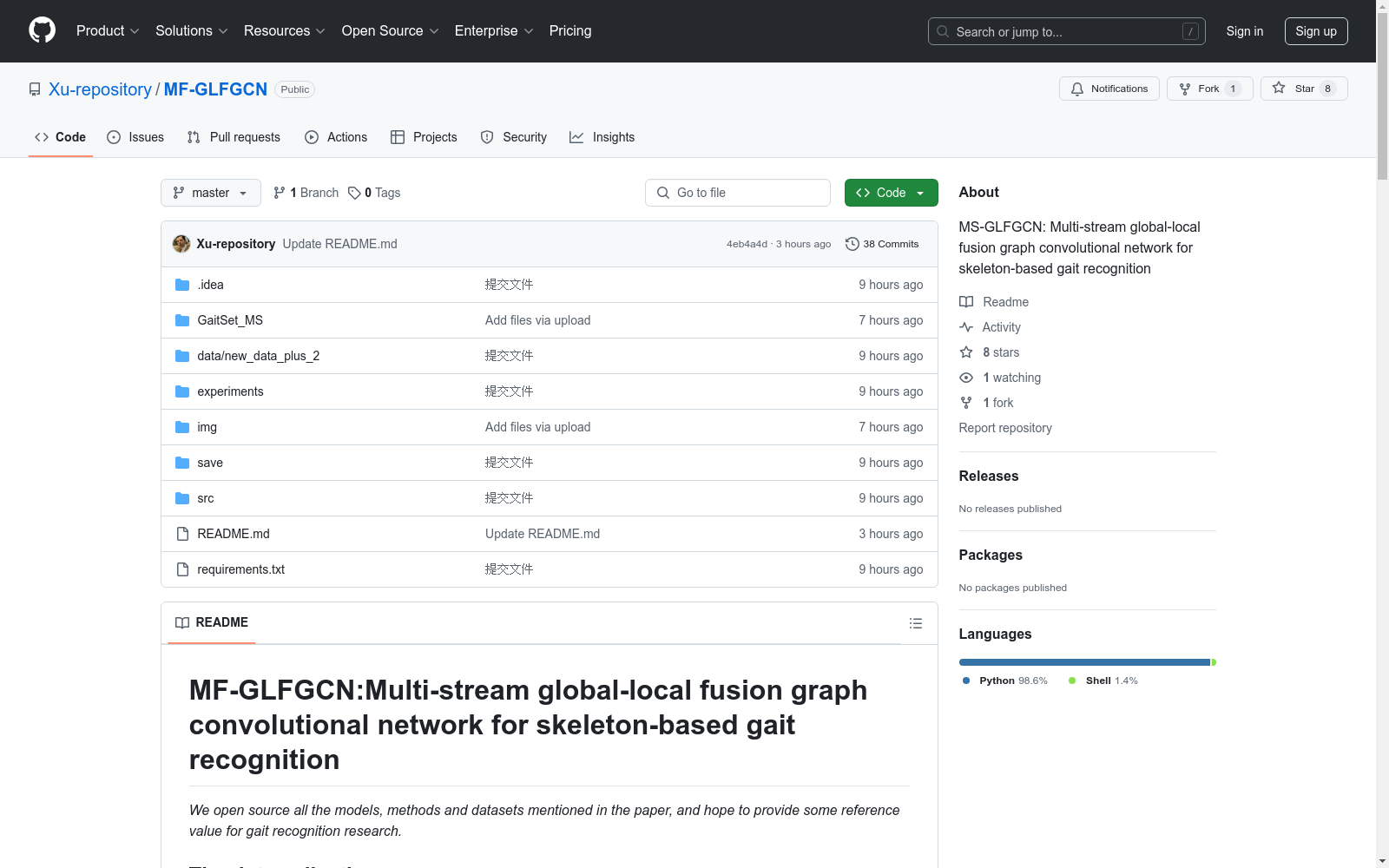This screenshot has width=1389, height=868.
Task: Open the Pull requests tab
Action: pos(234,137)
